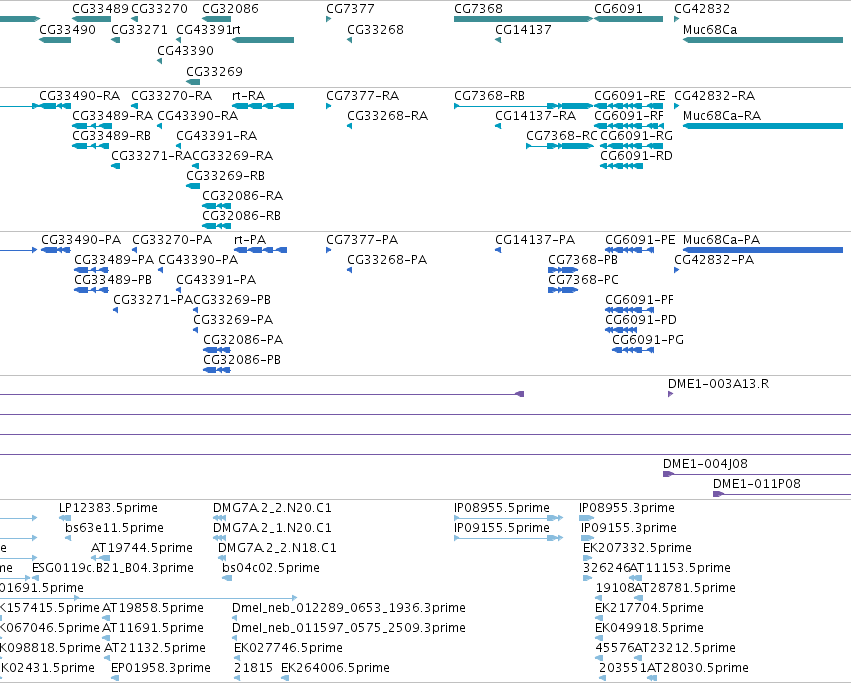Image resolution: width=851 pixels, height=683 pixels.
Task: Click transcript CG33269-RB
Action: pos(225,176)
